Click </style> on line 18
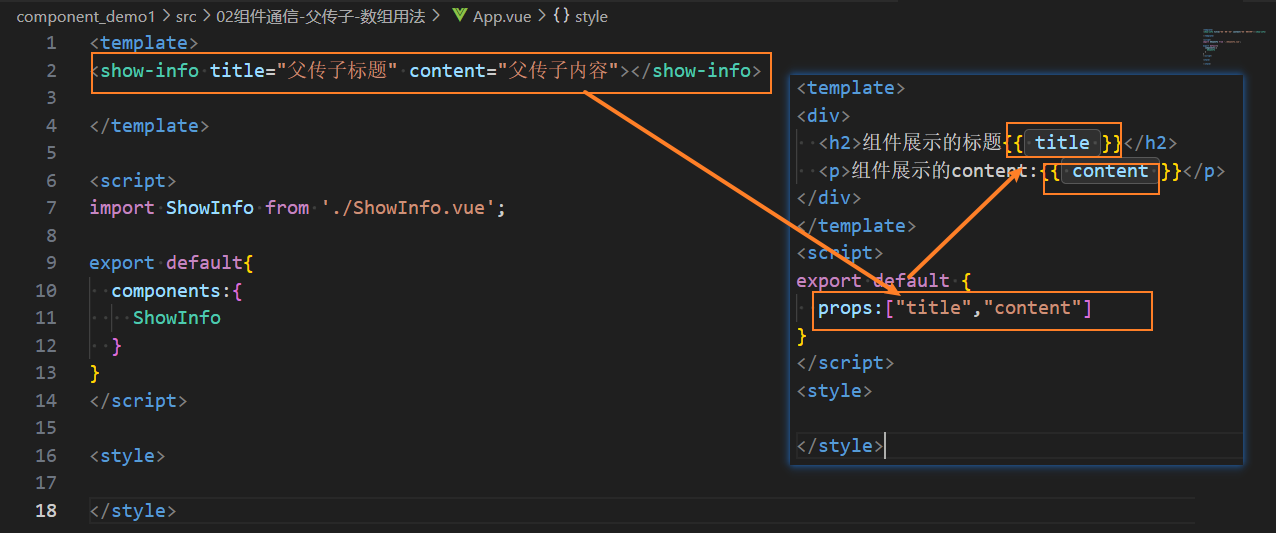The width and height of the screenshot is (1276, 533). [133, 510]
